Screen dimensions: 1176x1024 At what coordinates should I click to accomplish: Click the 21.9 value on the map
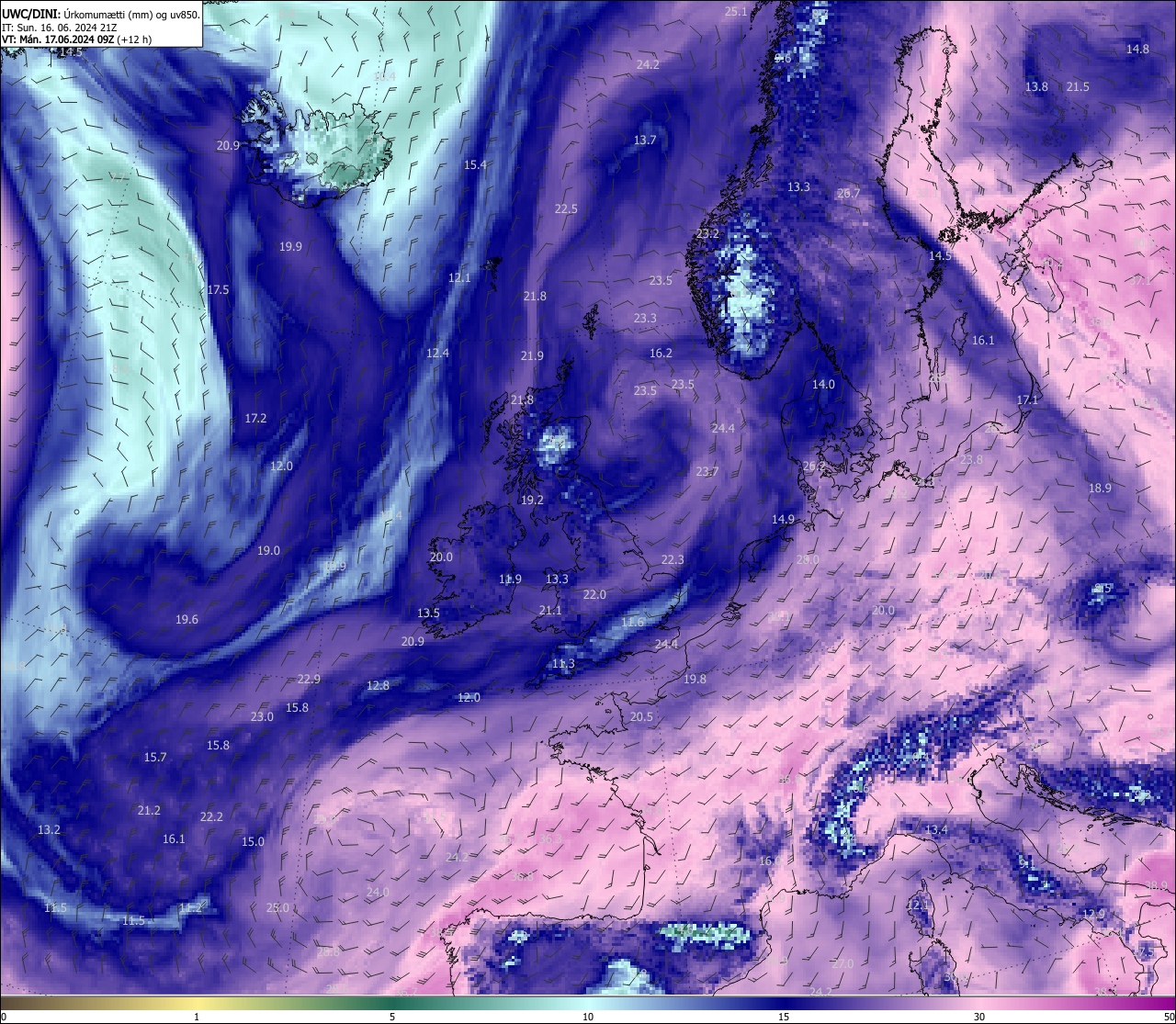pyautogui.click(x=532, y=355)
